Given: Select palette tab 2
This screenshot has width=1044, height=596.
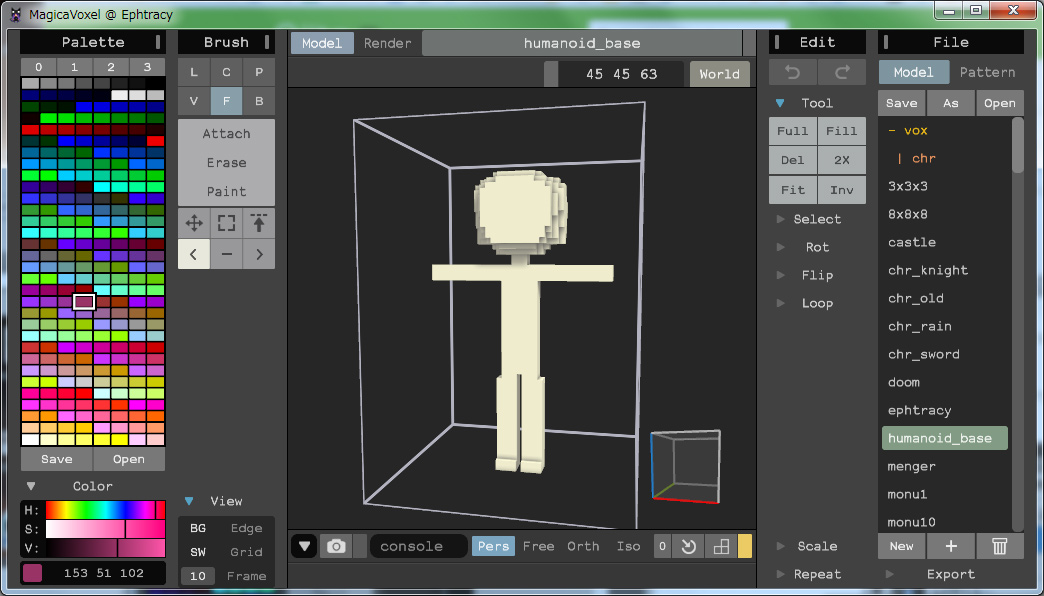Looking at the screenshot, I should (x=111, y=67).
